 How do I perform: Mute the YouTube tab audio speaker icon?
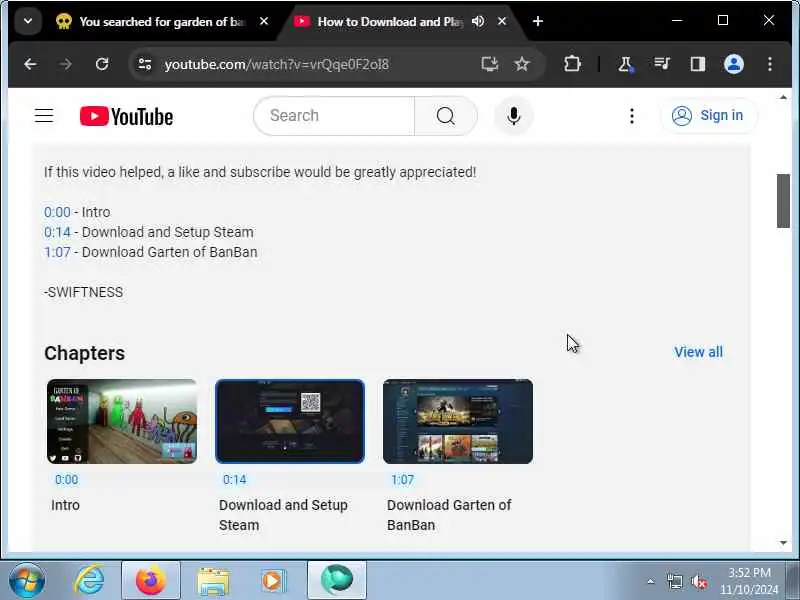click(478, 21)
